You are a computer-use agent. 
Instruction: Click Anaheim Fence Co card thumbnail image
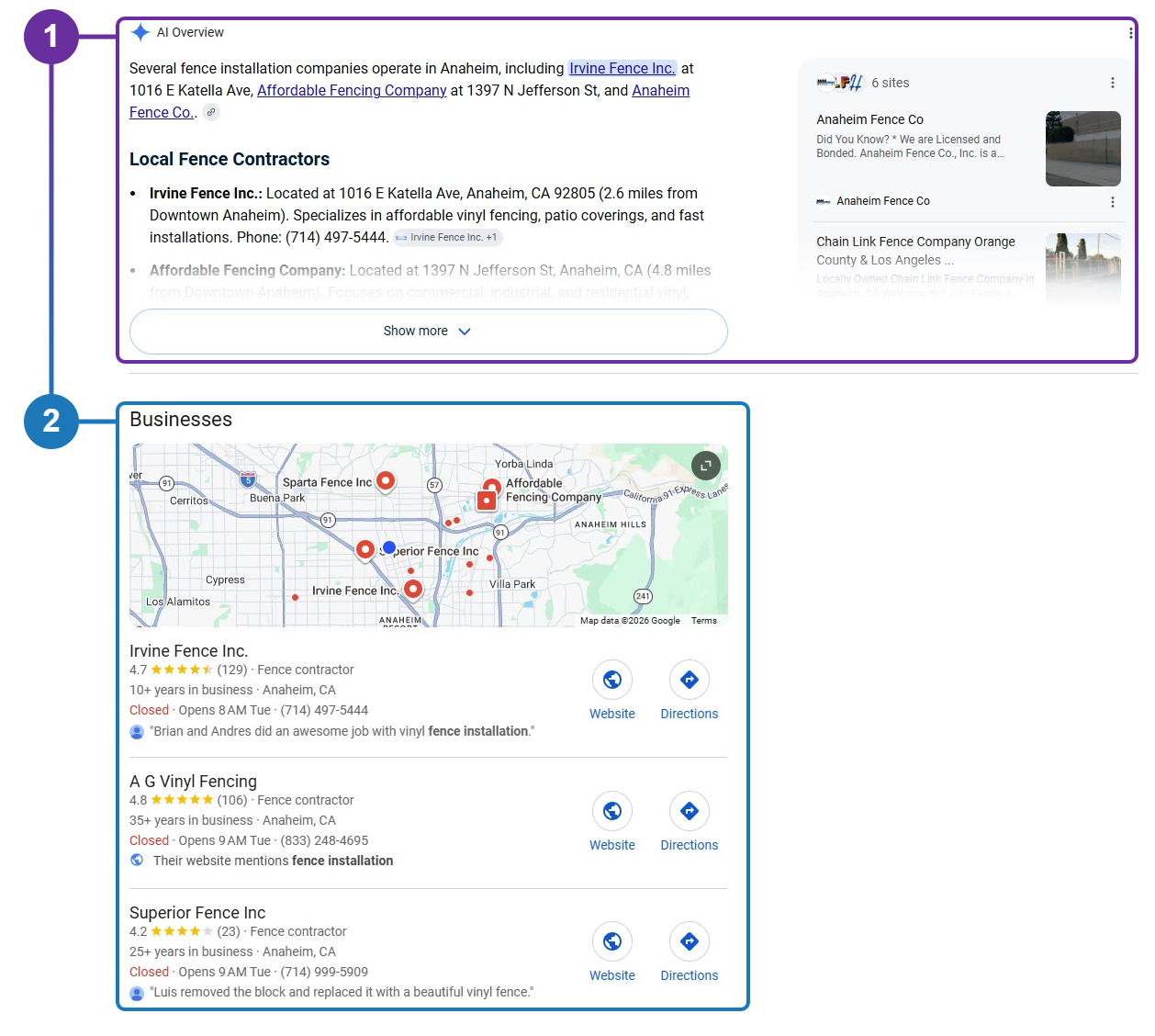pos(1083,149)
